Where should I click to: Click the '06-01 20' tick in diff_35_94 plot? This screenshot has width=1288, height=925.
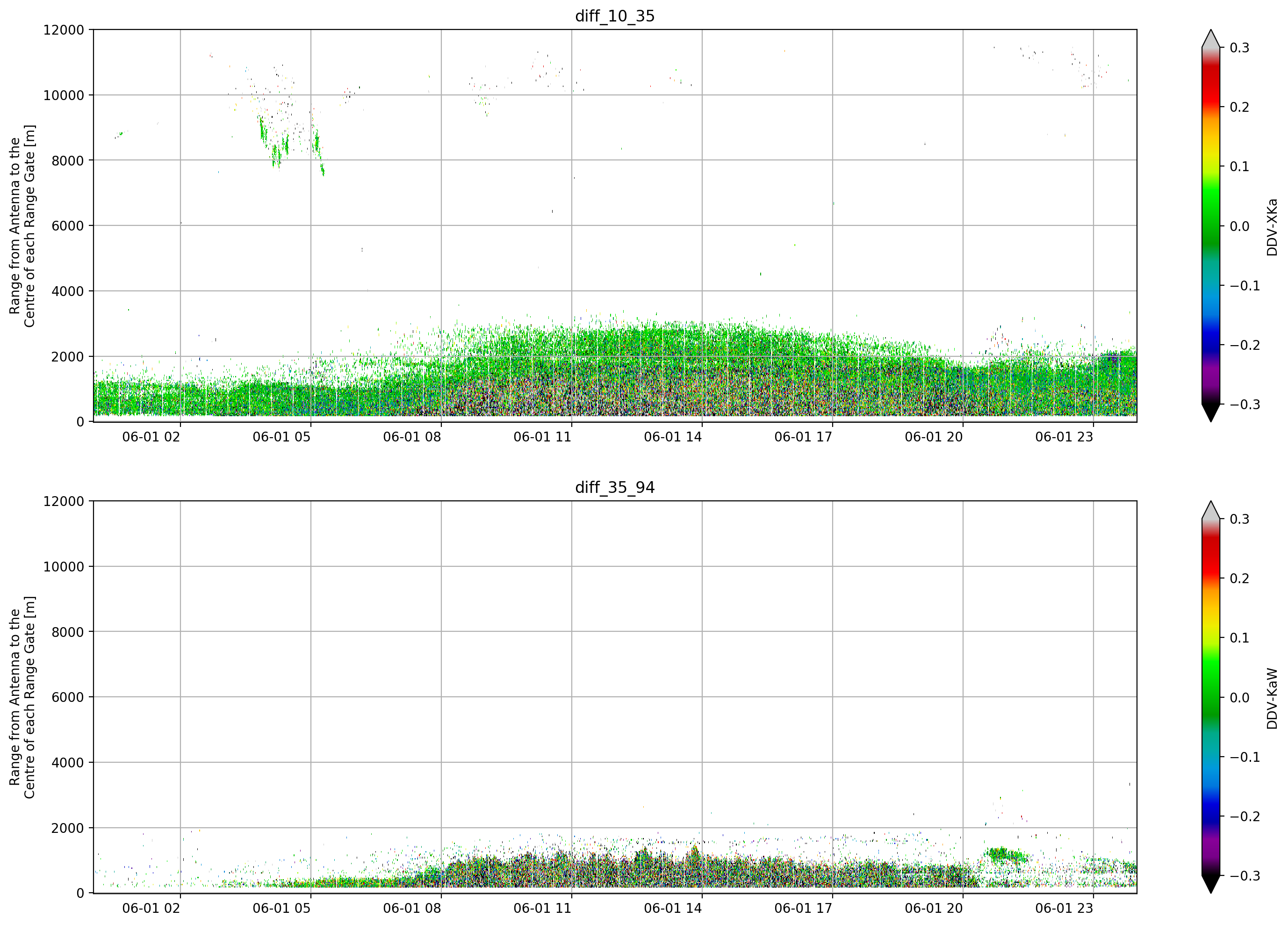[x=934, y=908]
